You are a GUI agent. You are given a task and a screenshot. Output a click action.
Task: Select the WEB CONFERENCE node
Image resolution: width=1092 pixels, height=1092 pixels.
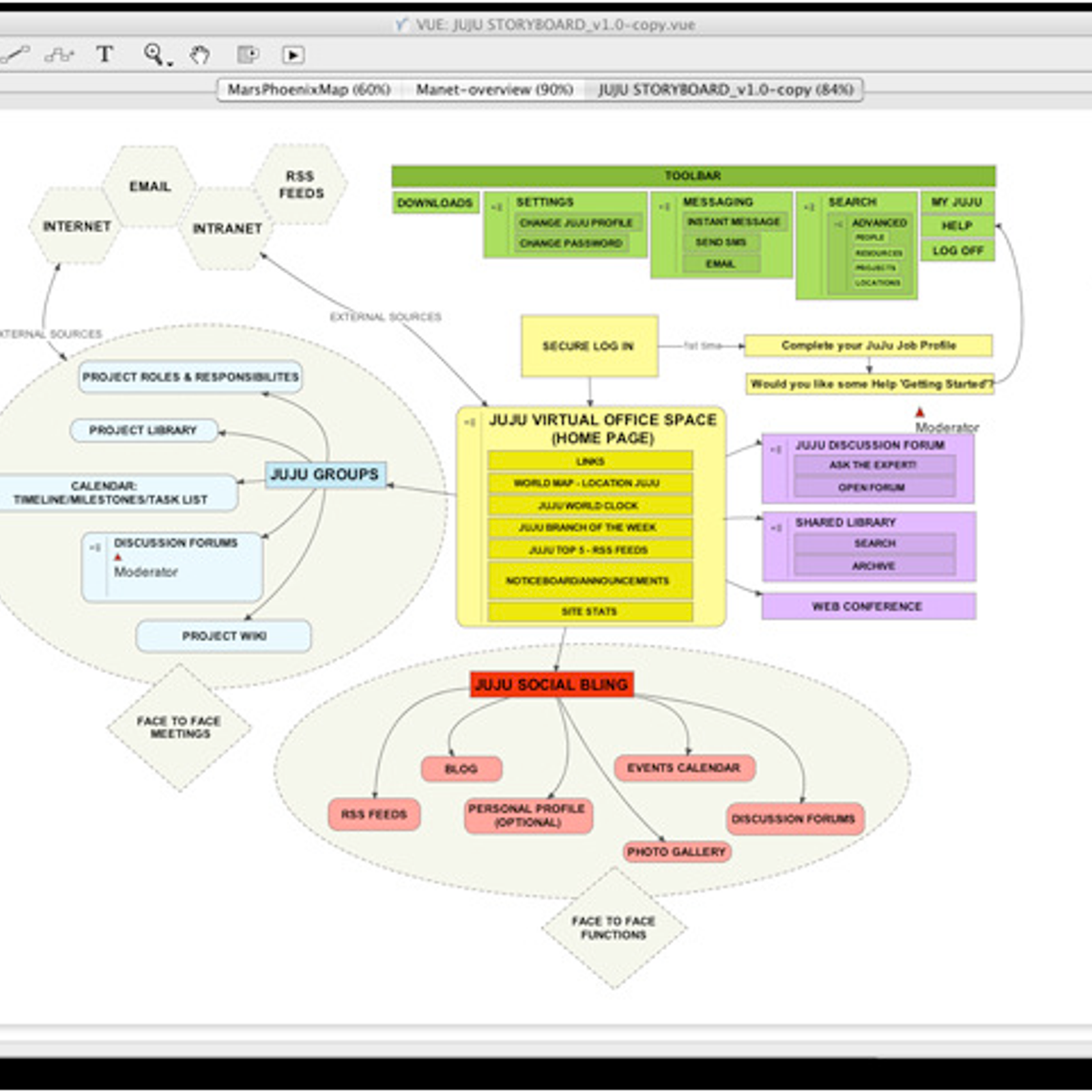click(868, 606)
